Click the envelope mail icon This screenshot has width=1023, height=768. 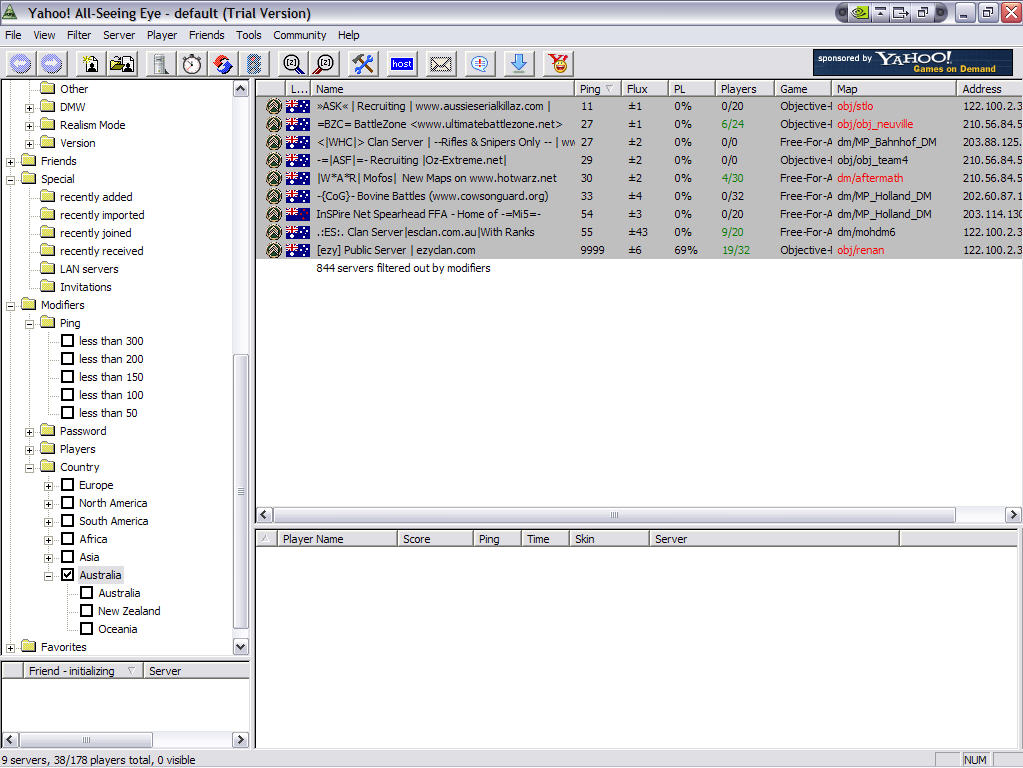point(441,63)
